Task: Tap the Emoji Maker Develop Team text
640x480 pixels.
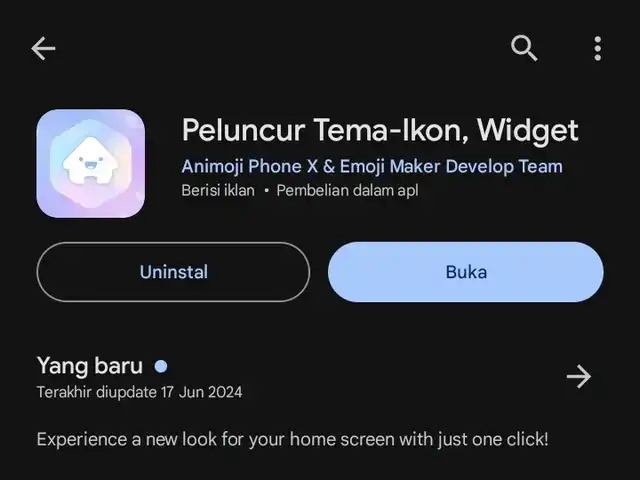Action: click(451, 167)
